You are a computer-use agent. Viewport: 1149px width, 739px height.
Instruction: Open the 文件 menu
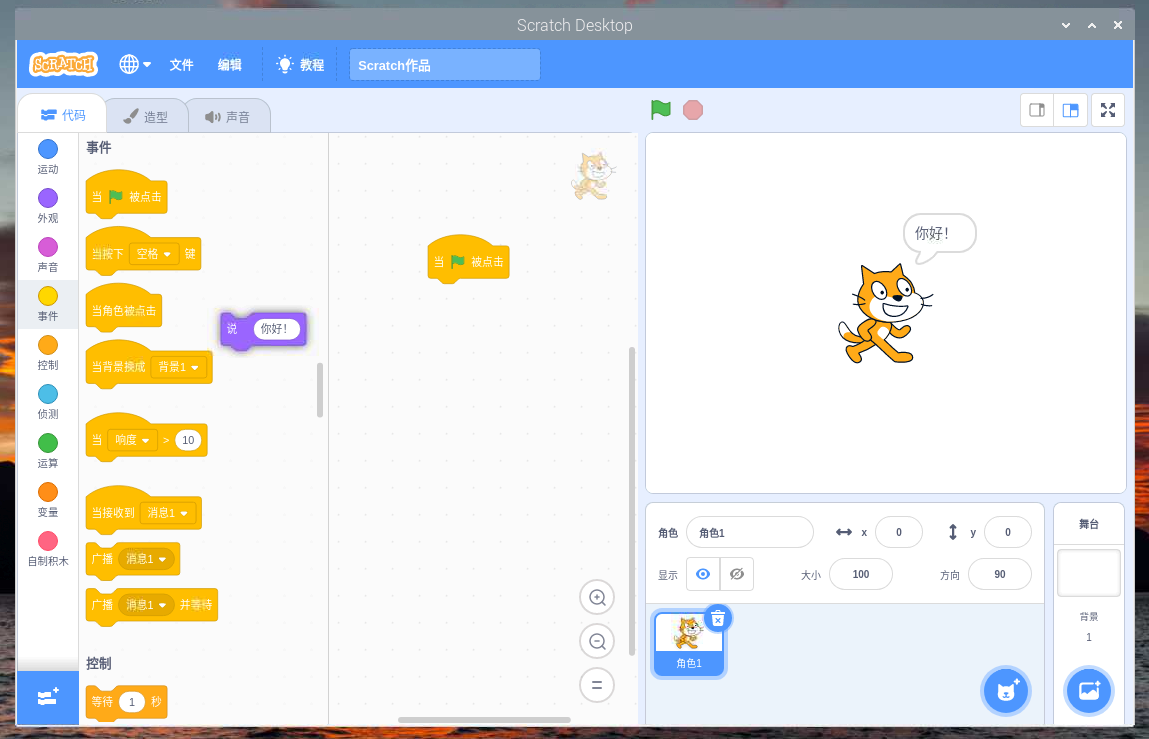(x=181, y=65)
